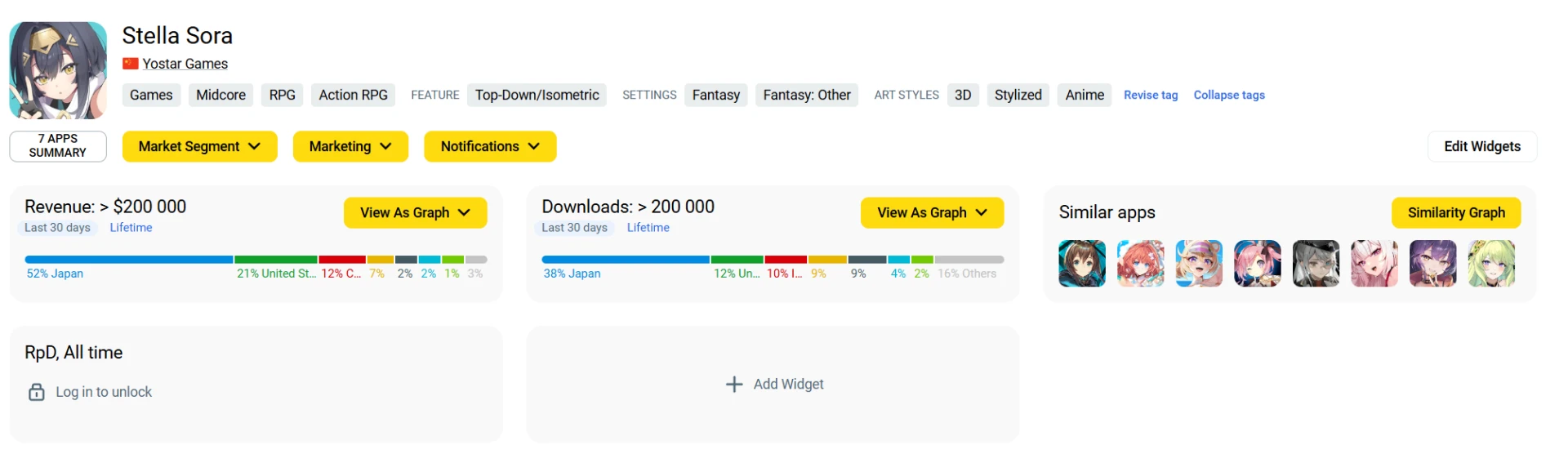Open the Yostar Games publisher link
The height and width of the screenshot is (463, 1568).
[x=185, y=64]
